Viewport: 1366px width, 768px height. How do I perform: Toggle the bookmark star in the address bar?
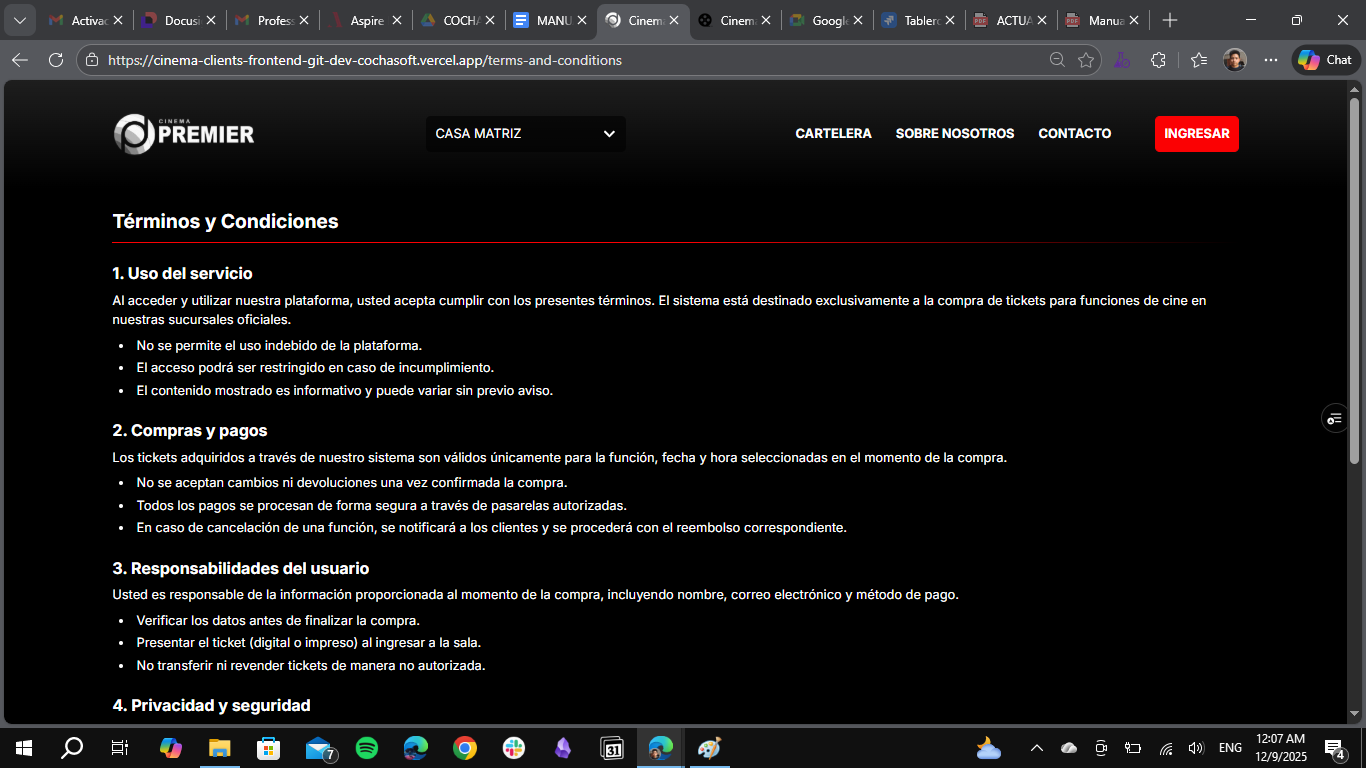click(1086, 59)
